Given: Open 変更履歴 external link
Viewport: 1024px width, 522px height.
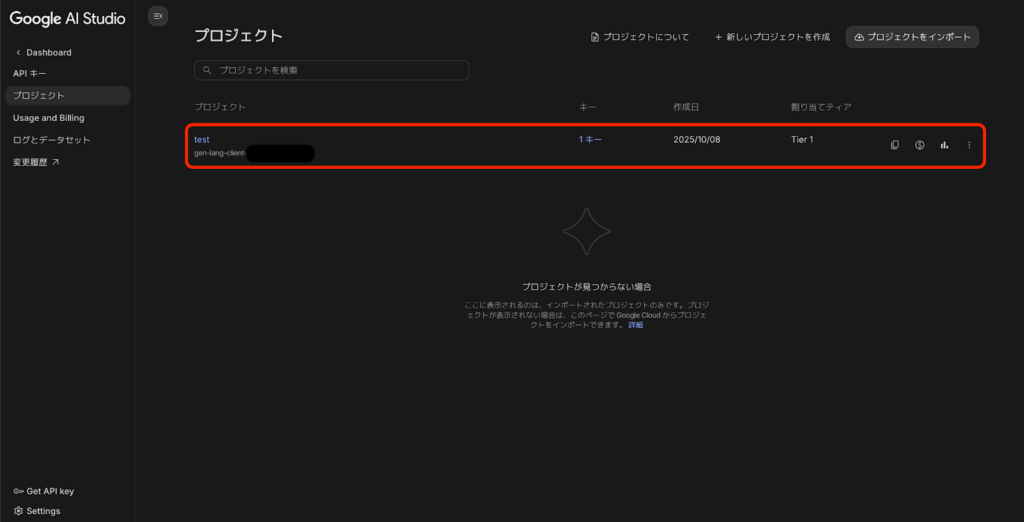Looking at the screenshot, I should click(36, 162).
